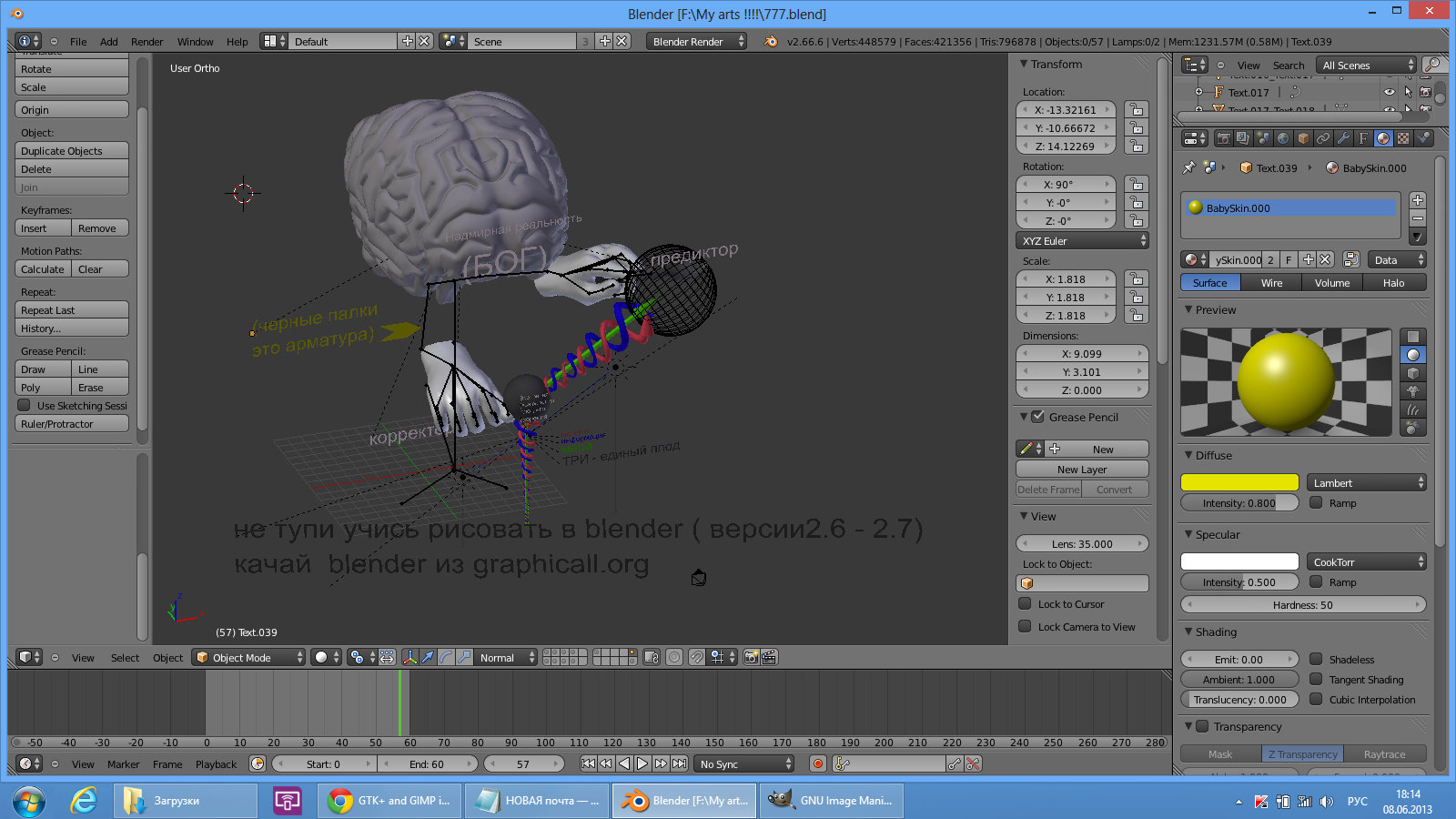The height and width of the screenshot is (819, 1456).
Task: Open the All Scenes outliner dropdown
Action: [x=1368, y=65]
